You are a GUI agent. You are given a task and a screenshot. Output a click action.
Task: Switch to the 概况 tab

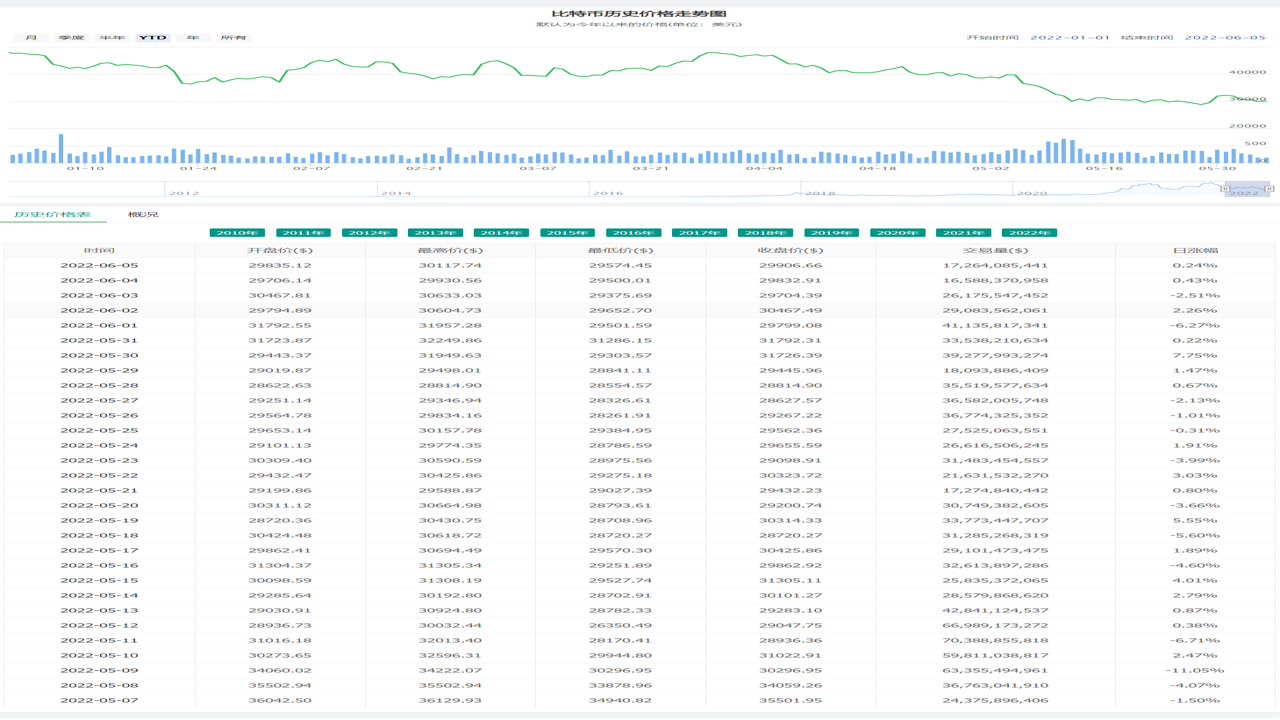point(144,214)
